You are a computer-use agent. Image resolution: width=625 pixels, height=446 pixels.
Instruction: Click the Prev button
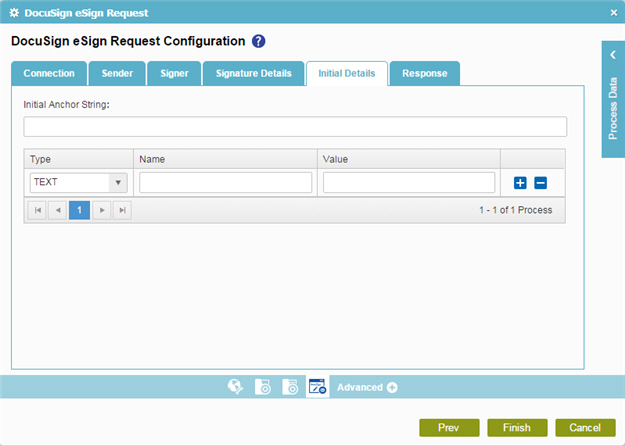[x=449, y=428]
